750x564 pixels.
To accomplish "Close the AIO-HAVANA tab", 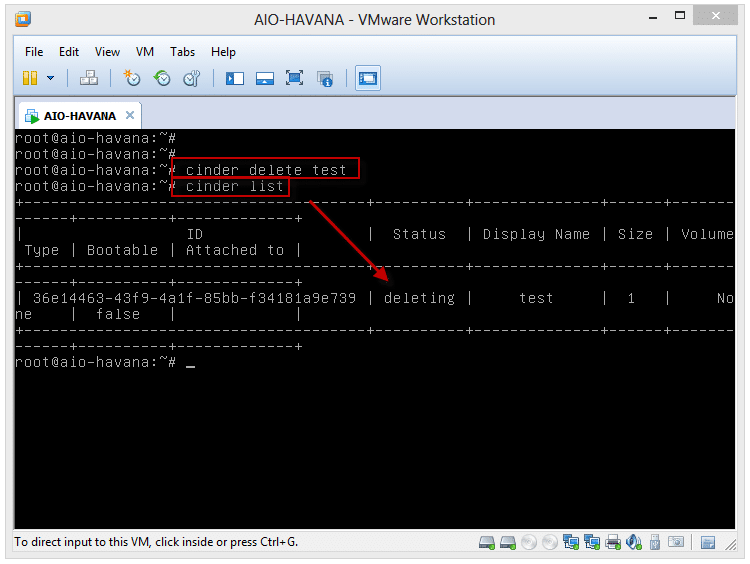I will (130, 115).
